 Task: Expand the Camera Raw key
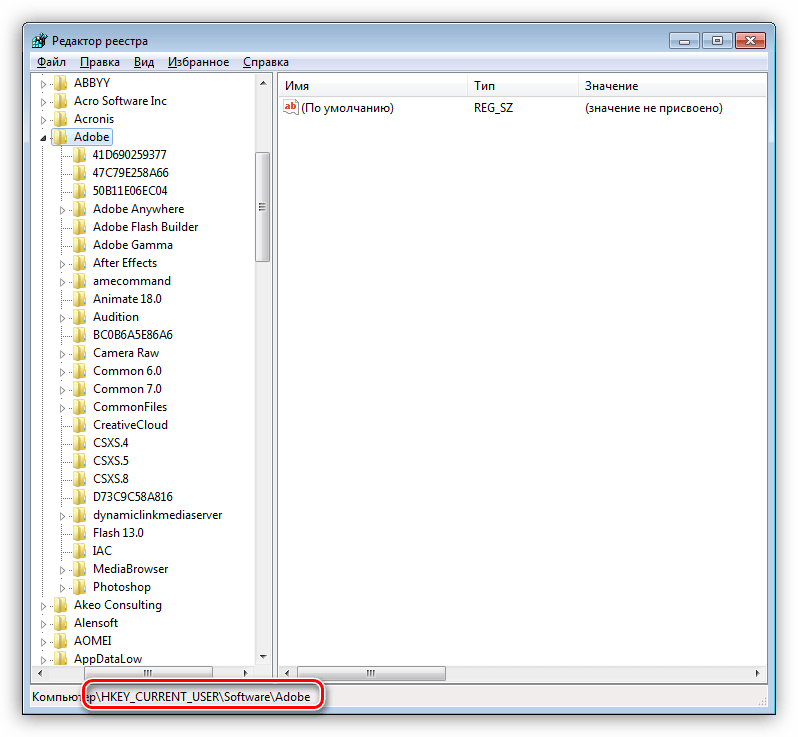click(x=62, y=354)
